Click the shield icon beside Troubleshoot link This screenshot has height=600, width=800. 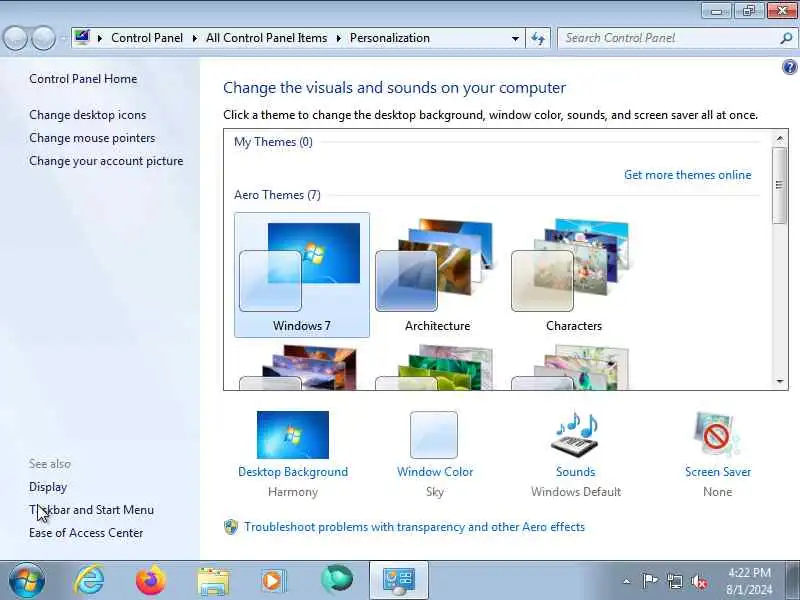point(231,527)
